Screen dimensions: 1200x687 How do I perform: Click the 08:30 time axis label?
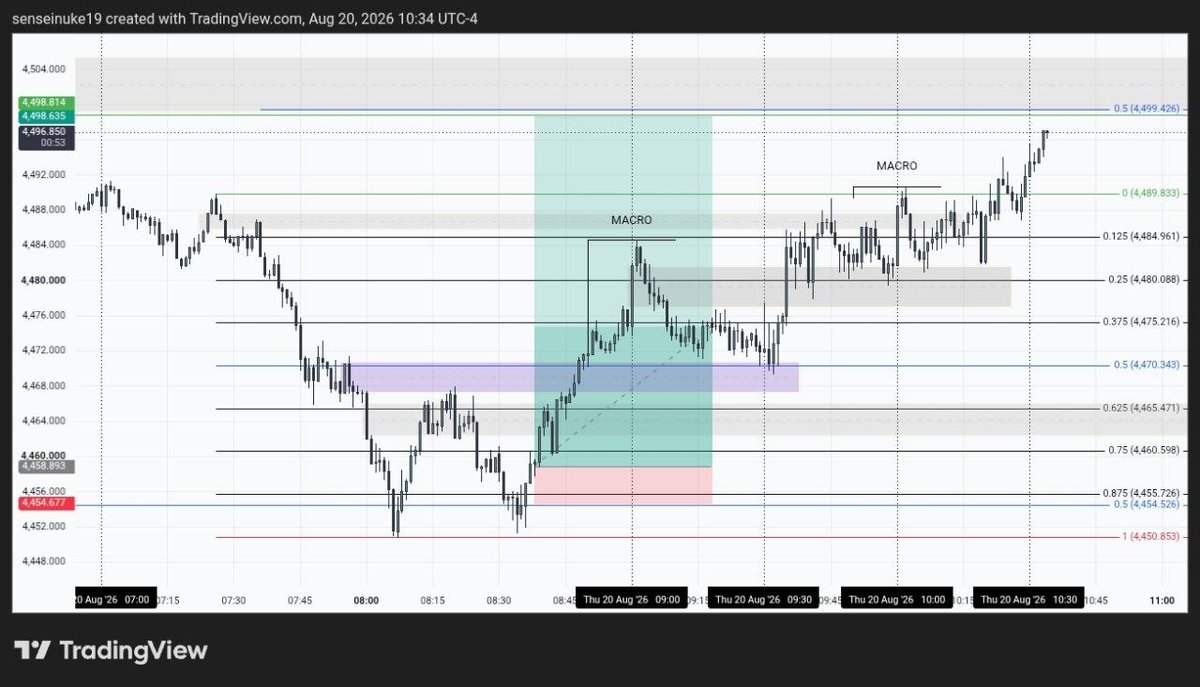[x=499, y=601]
